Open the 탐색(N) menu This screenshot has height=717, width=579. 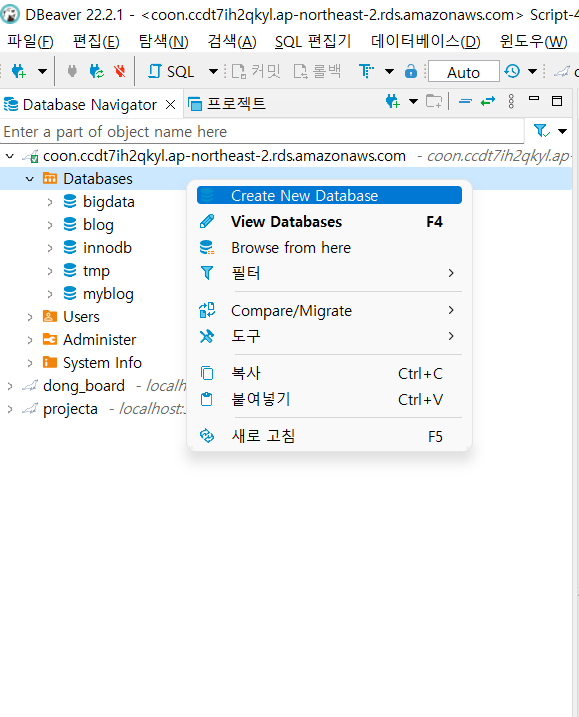[x=163, y=42]
